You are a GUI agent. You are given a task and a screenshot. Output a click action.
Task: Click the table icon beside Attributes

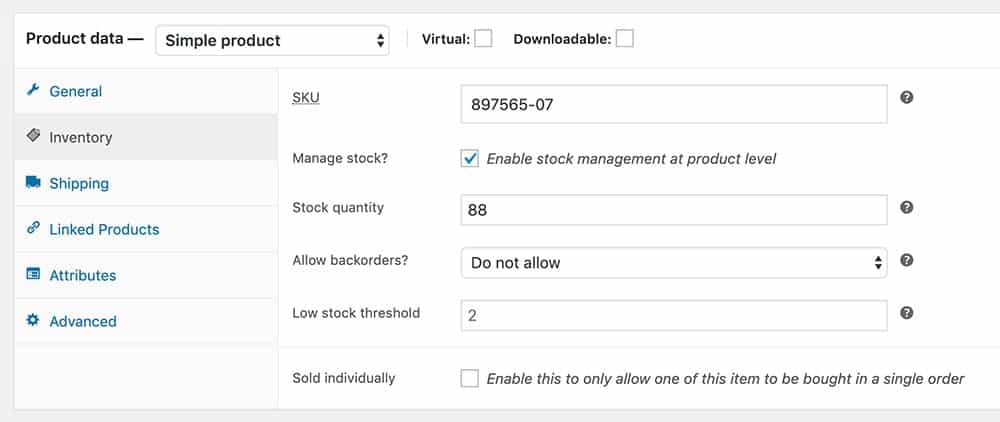click(x=33, y=274)
